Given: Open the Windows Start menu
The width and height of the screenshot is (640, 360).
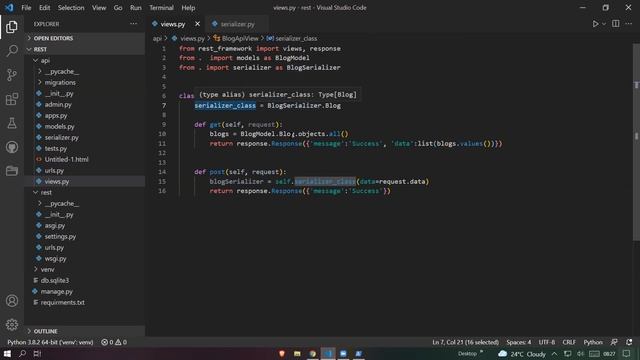Looking at the screenshot, I should 7,353.
